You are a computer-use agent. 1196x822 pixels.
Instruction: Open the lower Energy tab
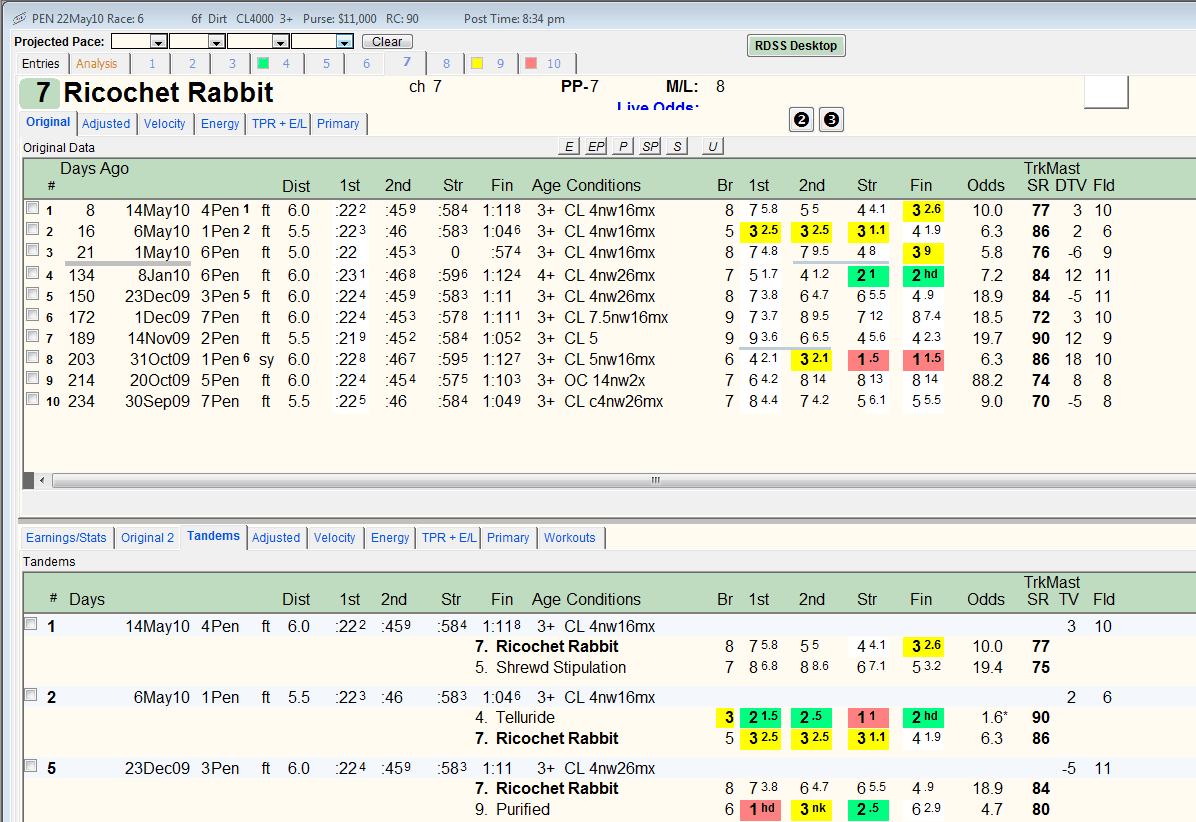[391, 538]
